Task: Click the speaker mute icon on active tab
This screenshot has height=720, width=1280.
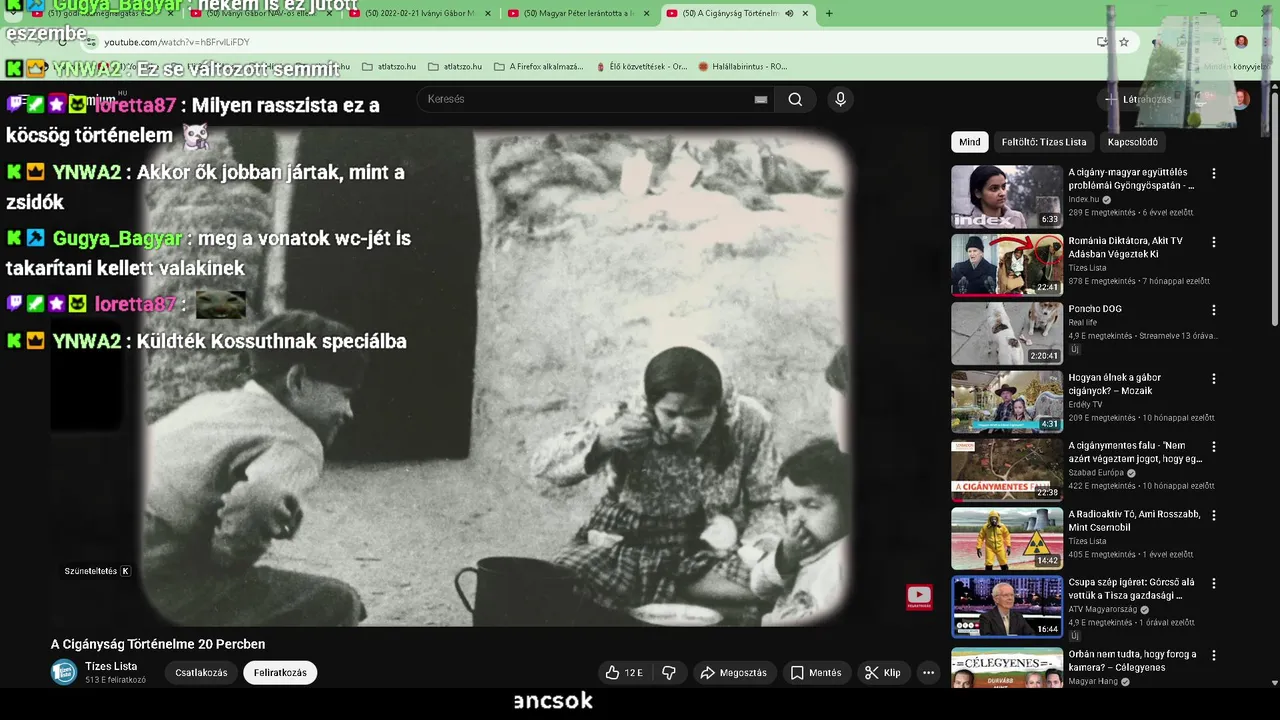Action: (x=789, y=14)
